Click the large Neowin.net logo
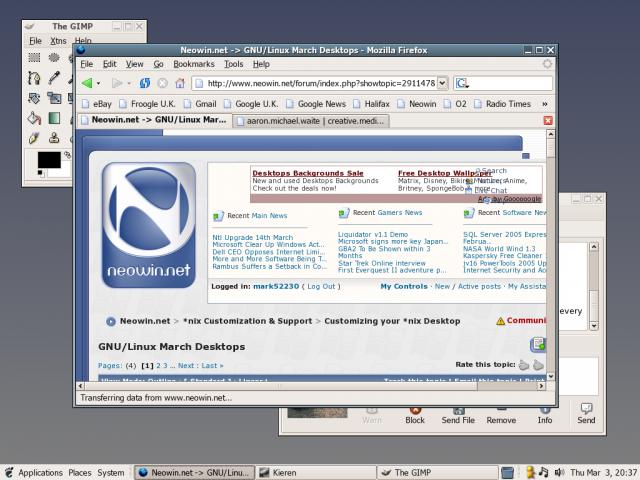 (x=149, y=225)
